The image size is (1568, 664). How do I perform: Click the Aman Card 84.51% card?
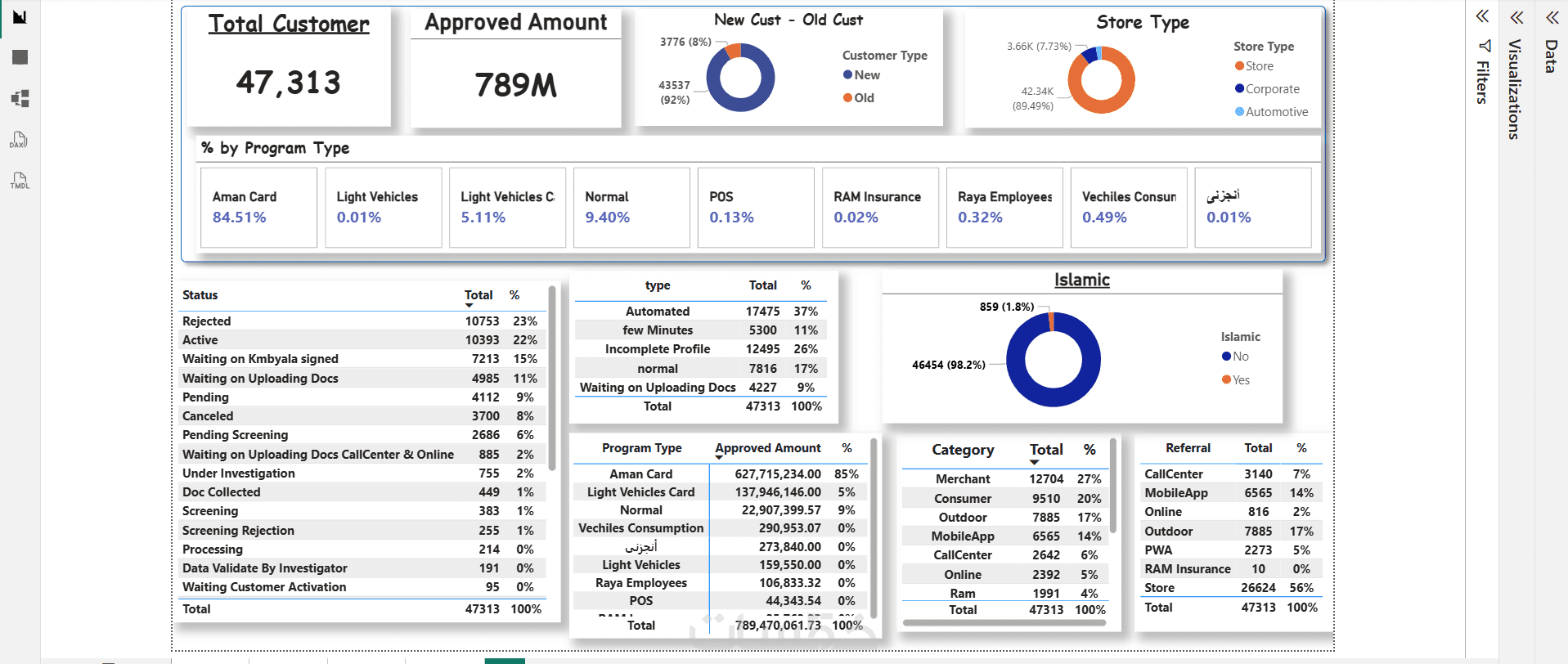(258, 208)
